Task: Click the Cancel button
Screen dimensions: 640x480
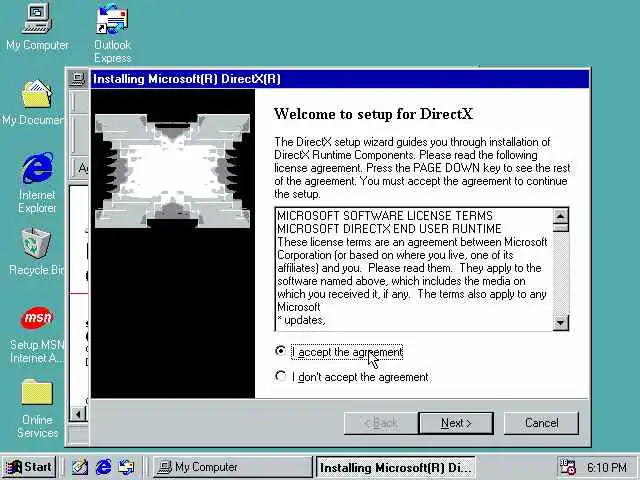Action: point(541,423)
